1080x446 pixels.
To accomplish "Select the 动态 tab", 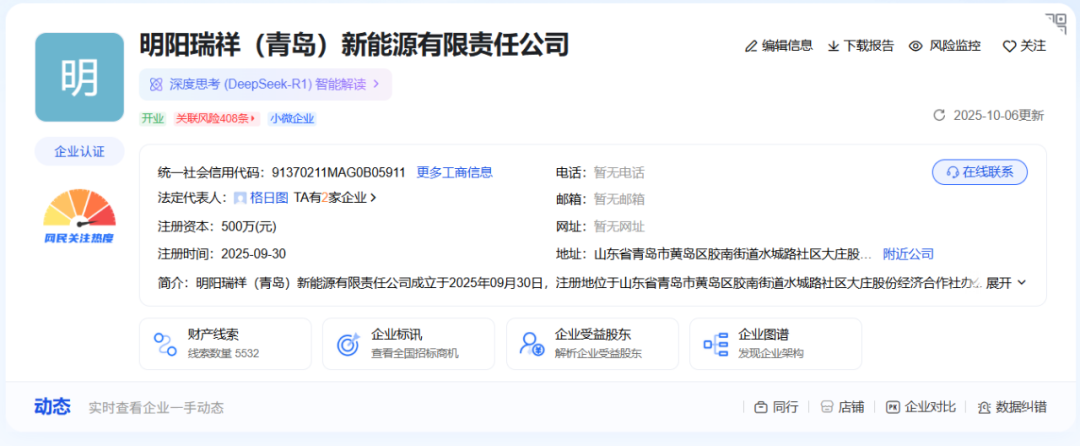I will point(52,407).
